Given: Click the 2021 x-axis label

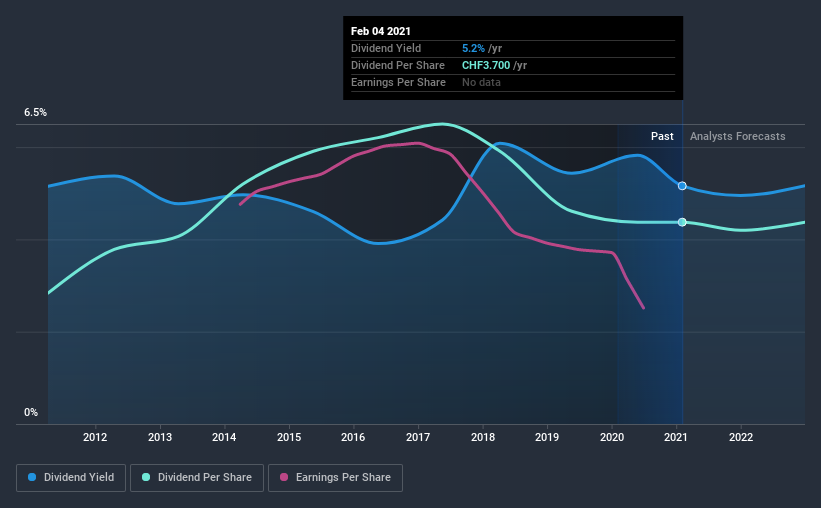Looking at the screenshot, I should click(676, 437).
